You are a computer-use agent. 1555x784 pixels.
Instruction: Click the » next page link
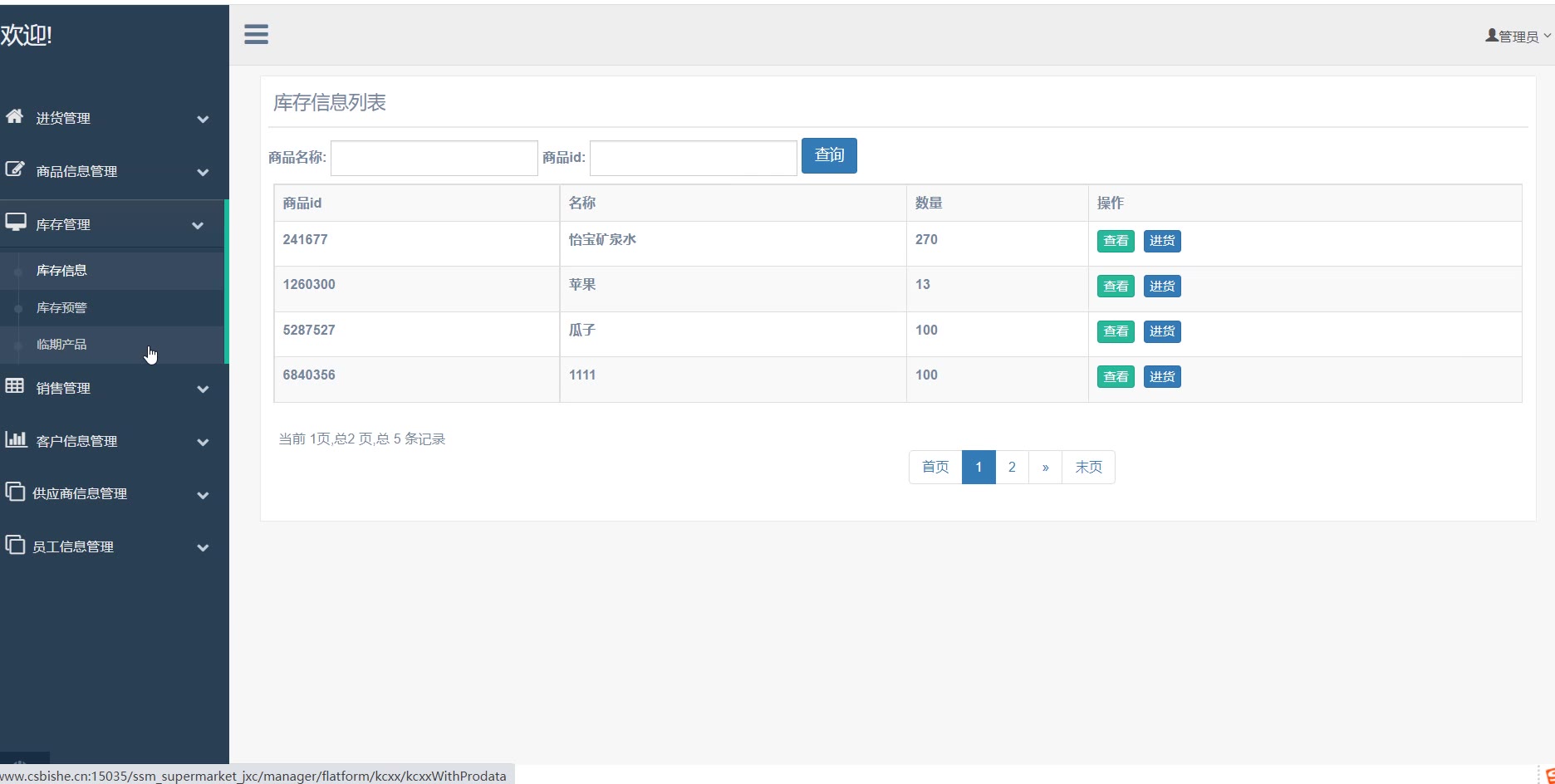tap(1045, 467)
